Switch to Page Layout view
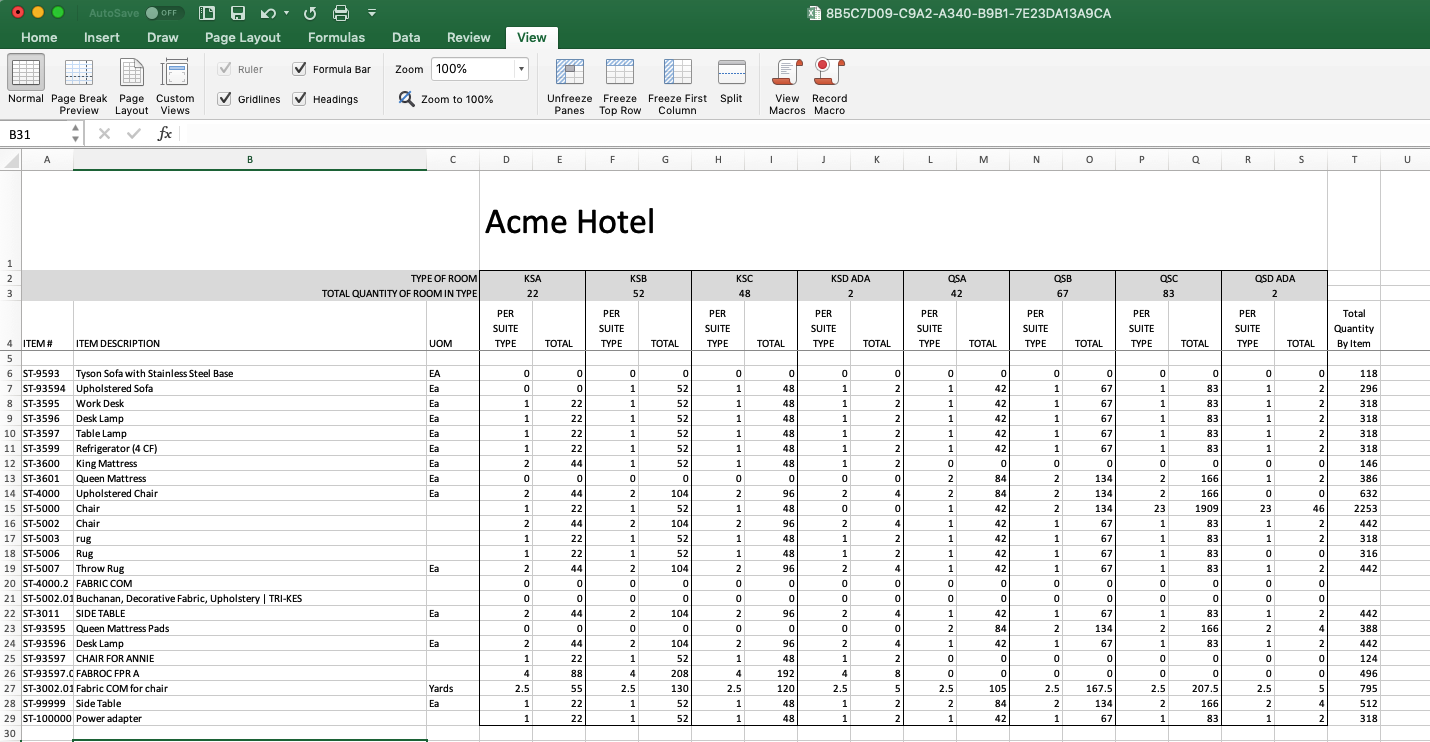This screenshot has height=742, width=1430. pyautogui.click(x=131, y=86)
